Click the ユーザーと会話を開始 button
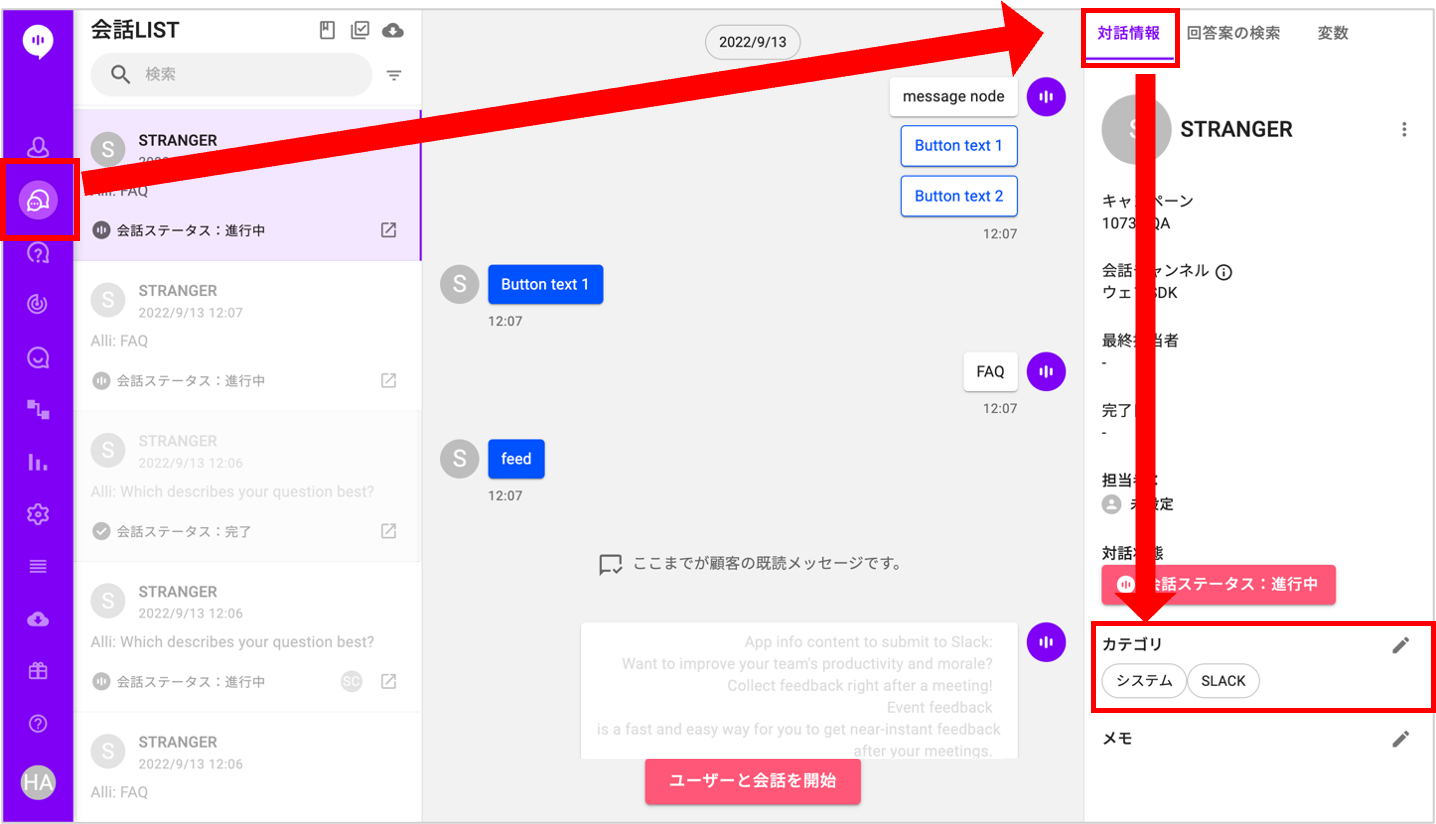This screenshot has width=1436, height=824. coord(752,780)
